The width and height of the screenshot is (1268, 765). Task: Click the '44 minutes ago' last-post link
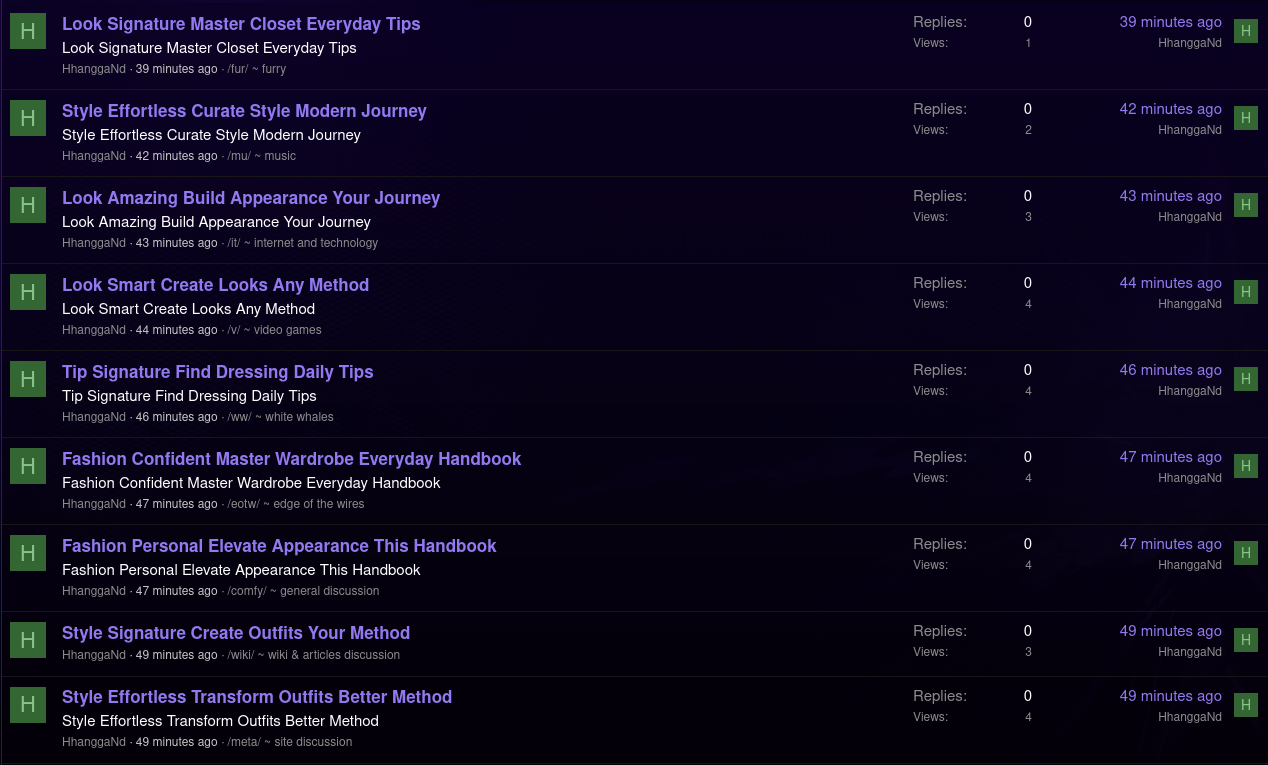pos(1170,283)
